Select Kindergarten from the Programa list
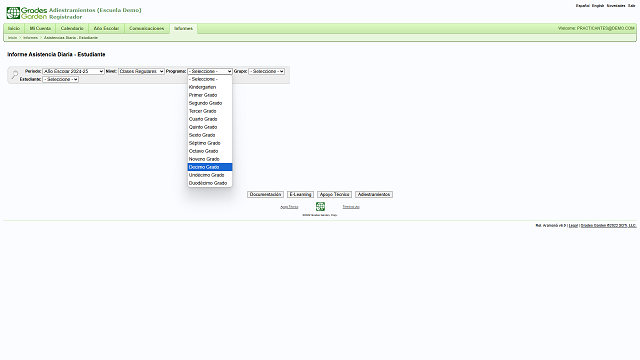Viewport: 640px width, 360px height. (x=210, y=87)
